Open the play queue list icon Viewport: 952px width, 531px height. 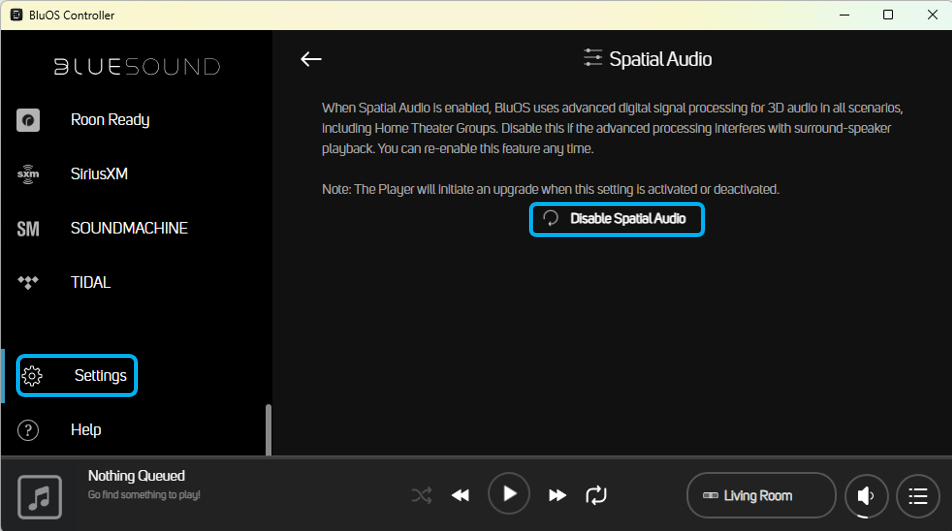click(x=918, y=495)
